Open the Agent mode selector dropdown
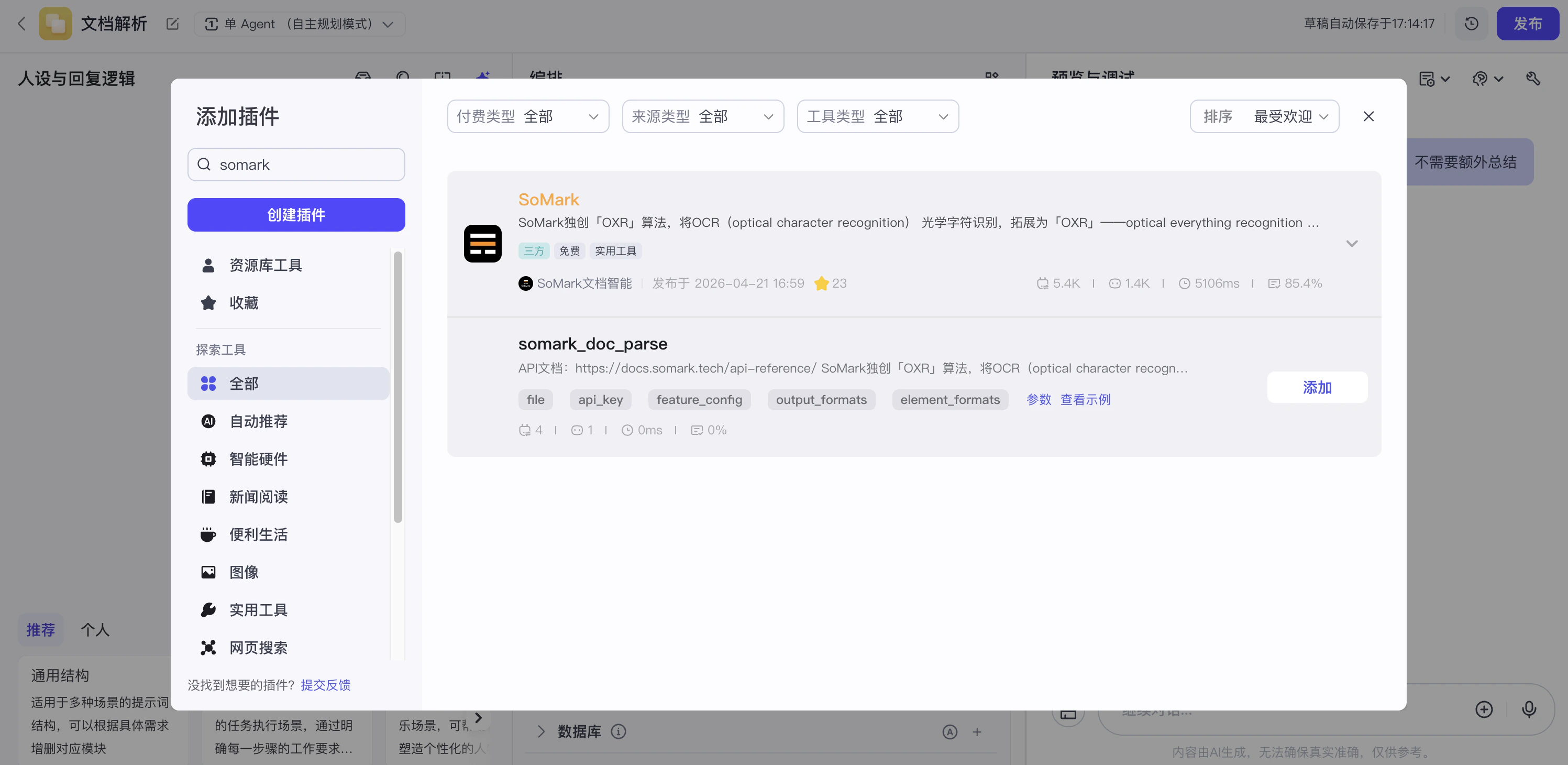The height and width of the screenshot is (765, 1568). (300, 24)
